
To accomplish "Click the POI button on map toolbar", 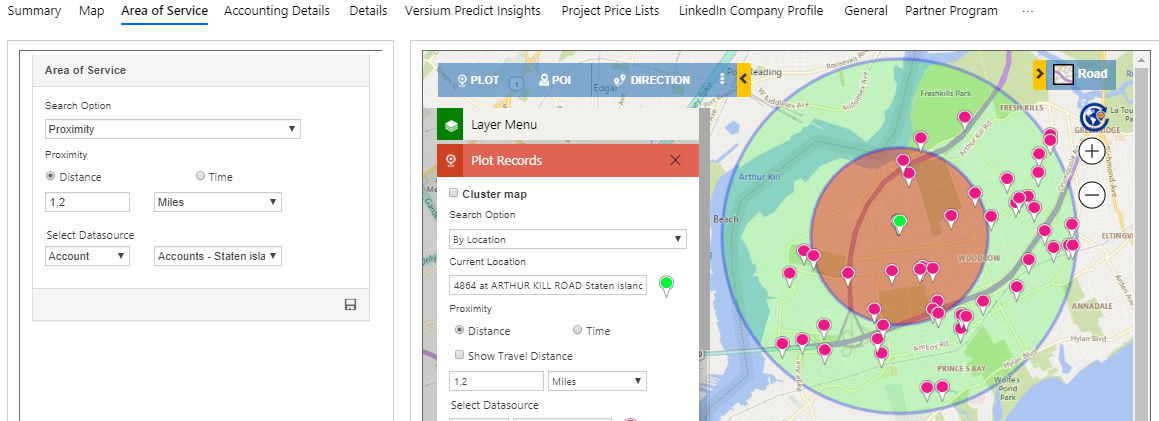I will pos(555,80).
